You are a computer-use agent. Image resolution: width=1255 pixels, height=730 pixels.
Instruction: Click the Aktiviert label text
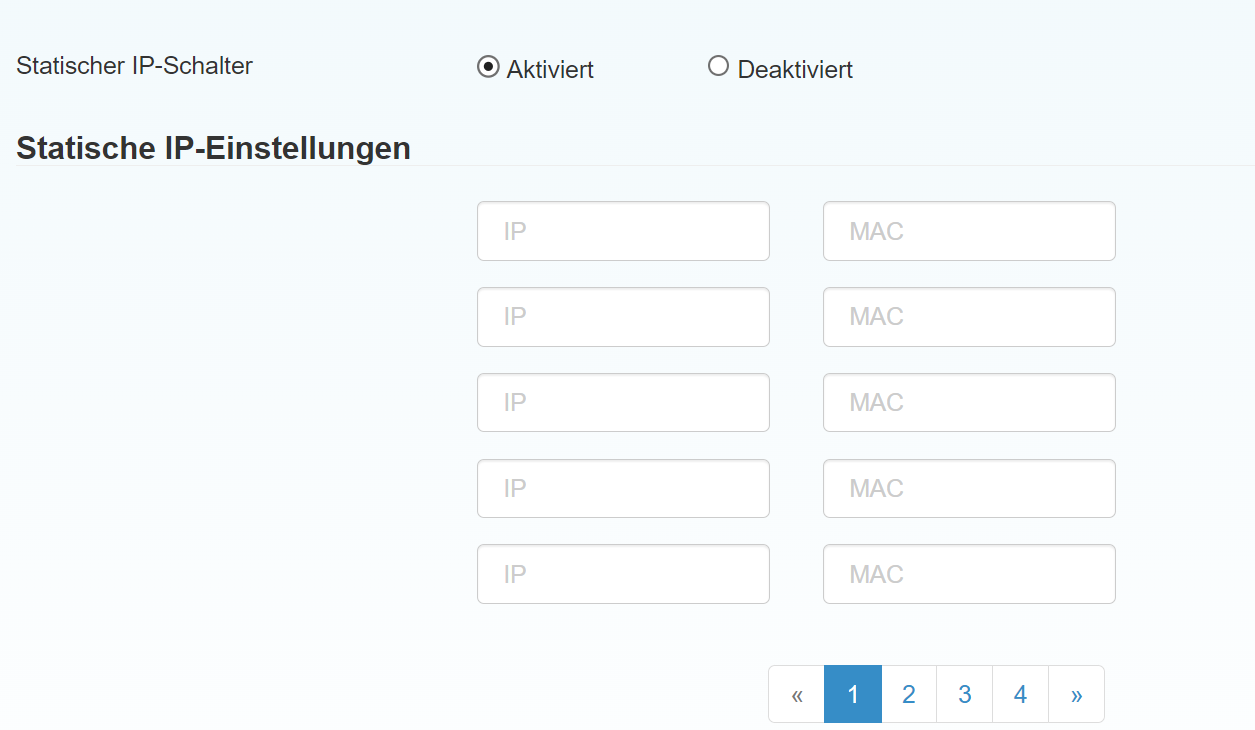point(550,70)
